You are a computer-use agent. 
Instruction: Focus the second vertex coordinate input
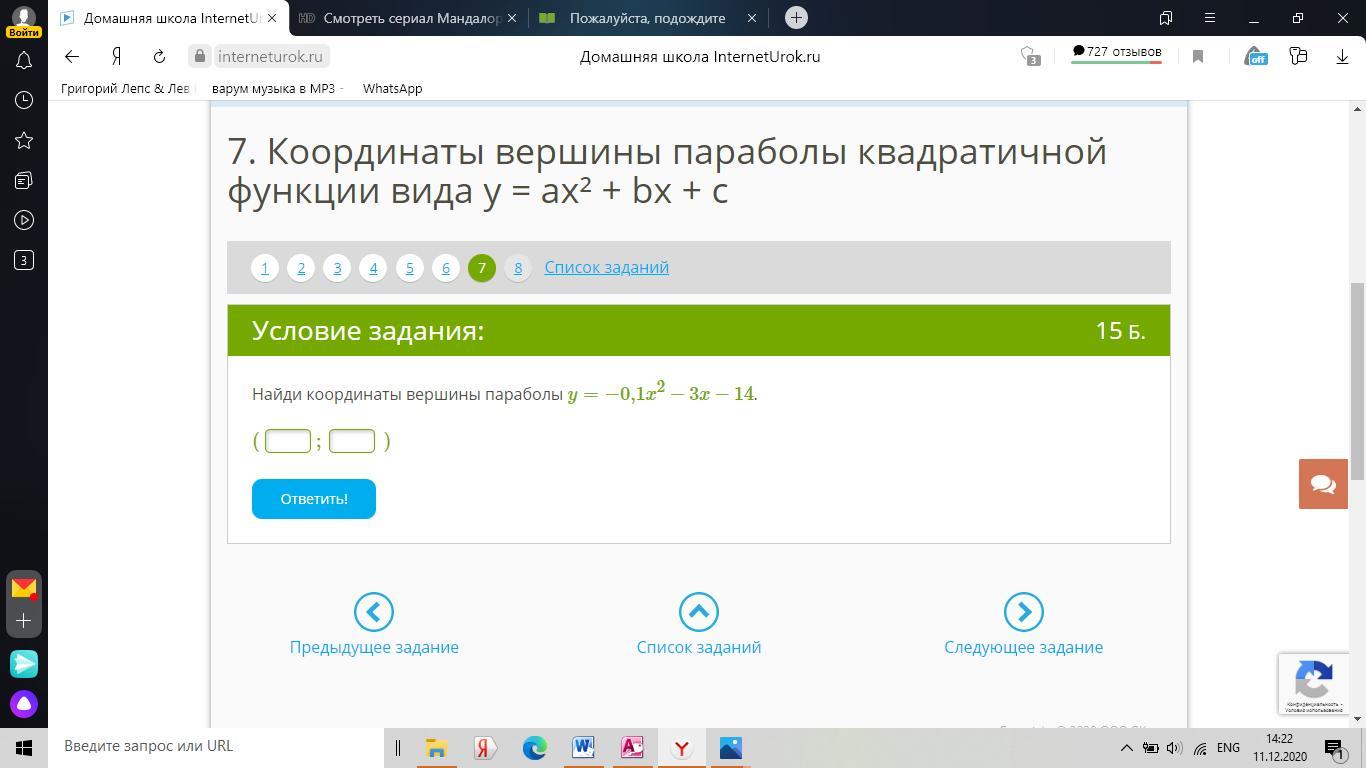pos(352,441)
